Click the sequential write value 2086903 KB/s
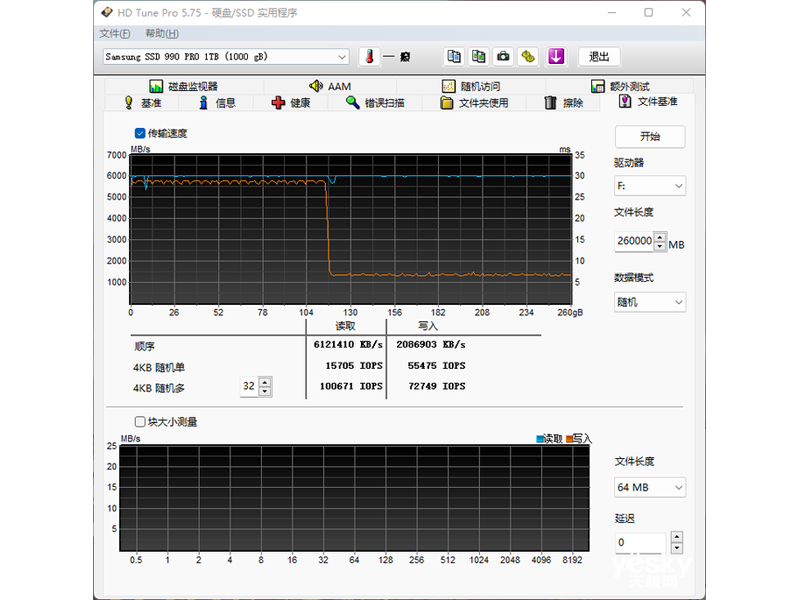The image size is (800, 600). pos(431,345)
